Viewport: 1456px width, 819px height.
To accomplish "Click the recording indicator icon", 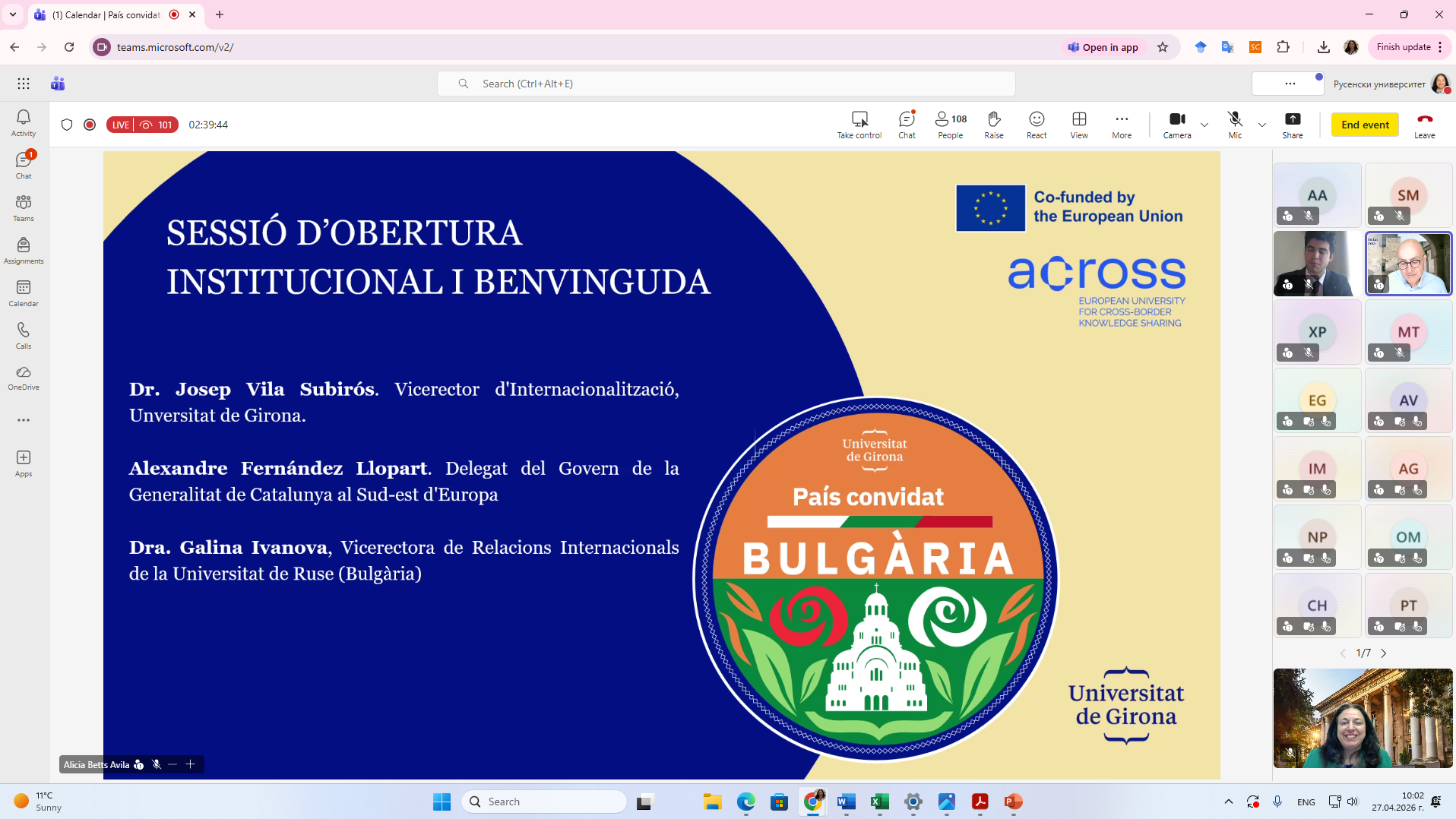I will click(90, 125).
